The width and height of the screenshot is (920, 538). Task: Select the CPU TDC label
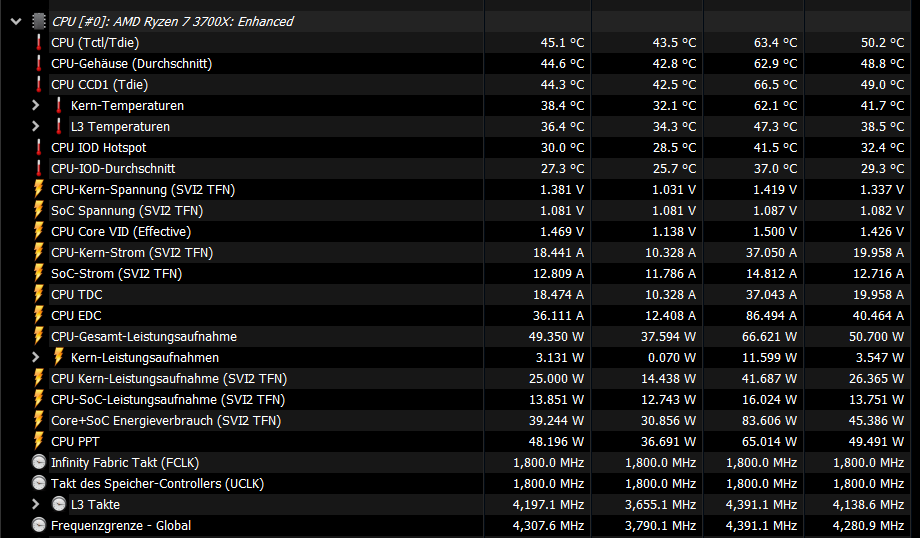pyautogui.click(x=77, y=295)
